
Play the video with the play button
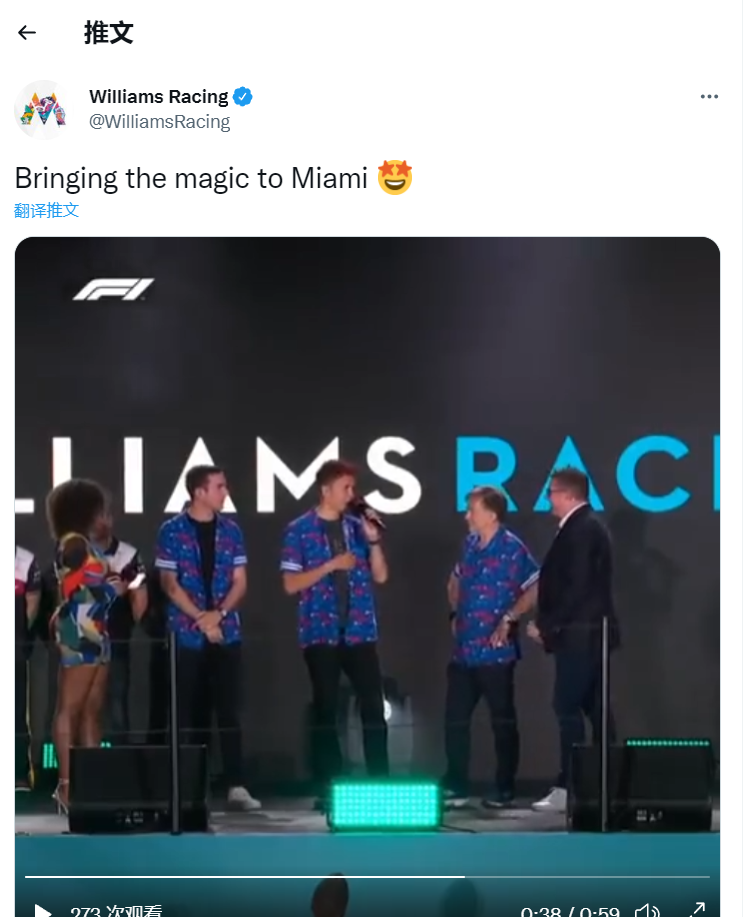tap(42, 910)
